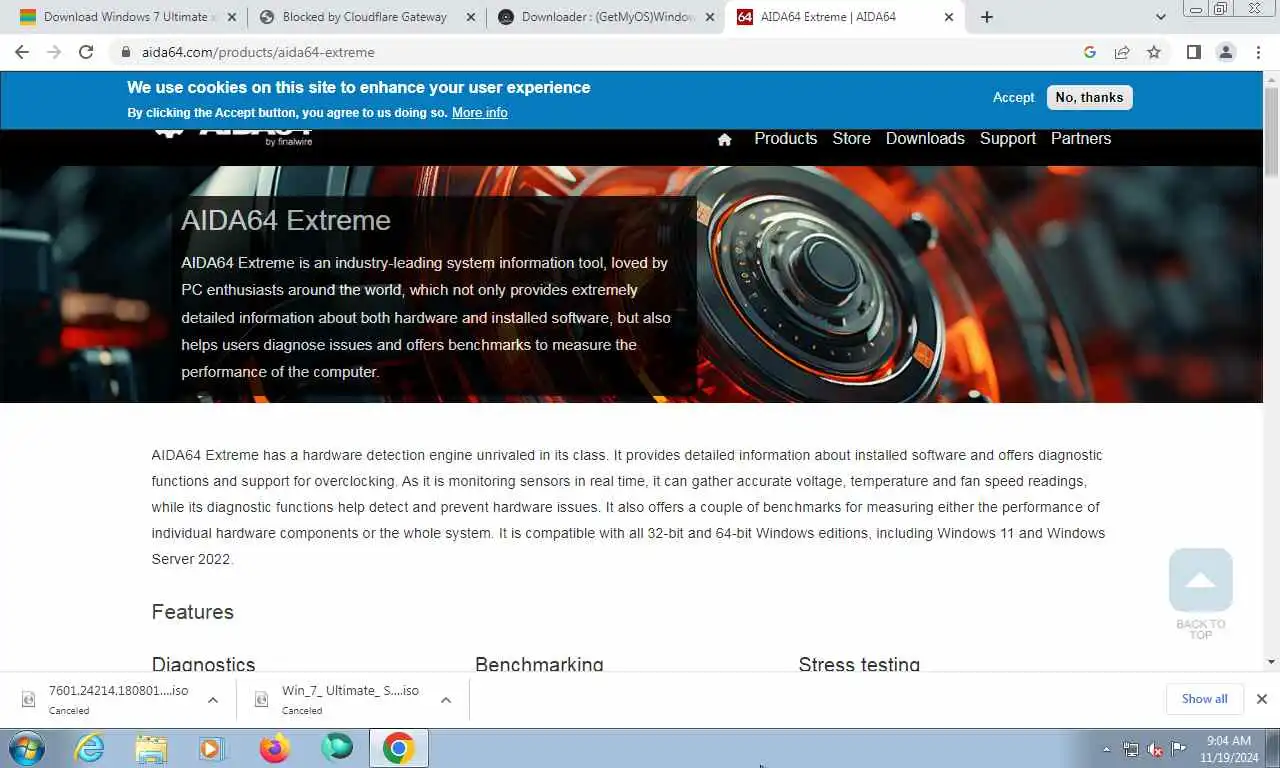
Task: Open the Windows Start menu
Action: [27, 748]
